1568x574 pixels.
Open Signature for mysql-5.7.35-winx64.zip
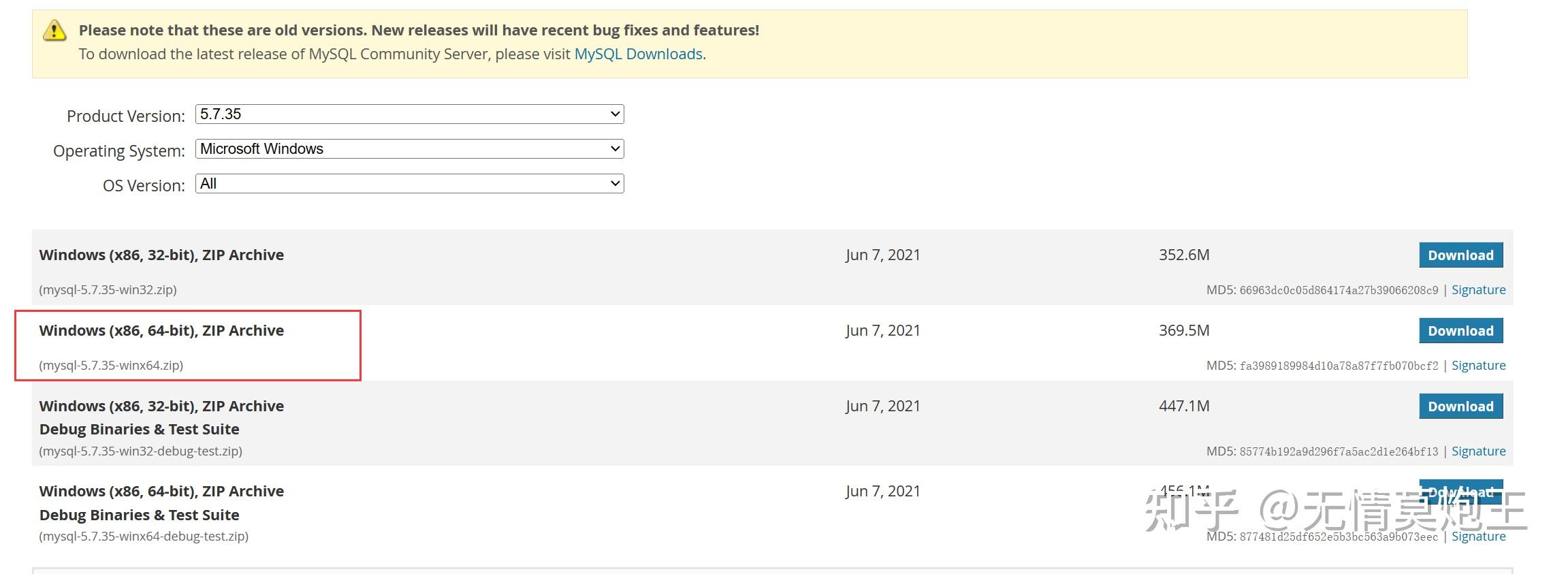(x=1478, y=366)
